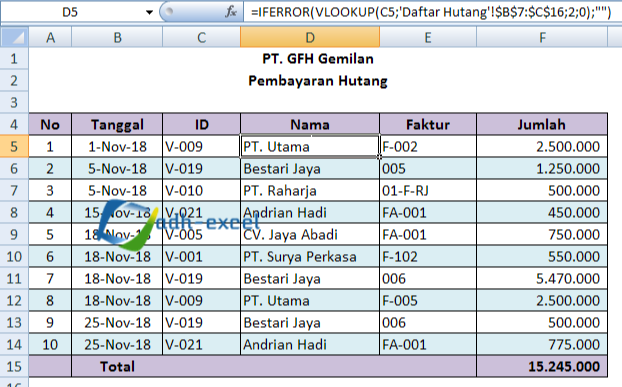622x387 pixels.
Task: Select row 5 header
Action: [x=14, y=147]
